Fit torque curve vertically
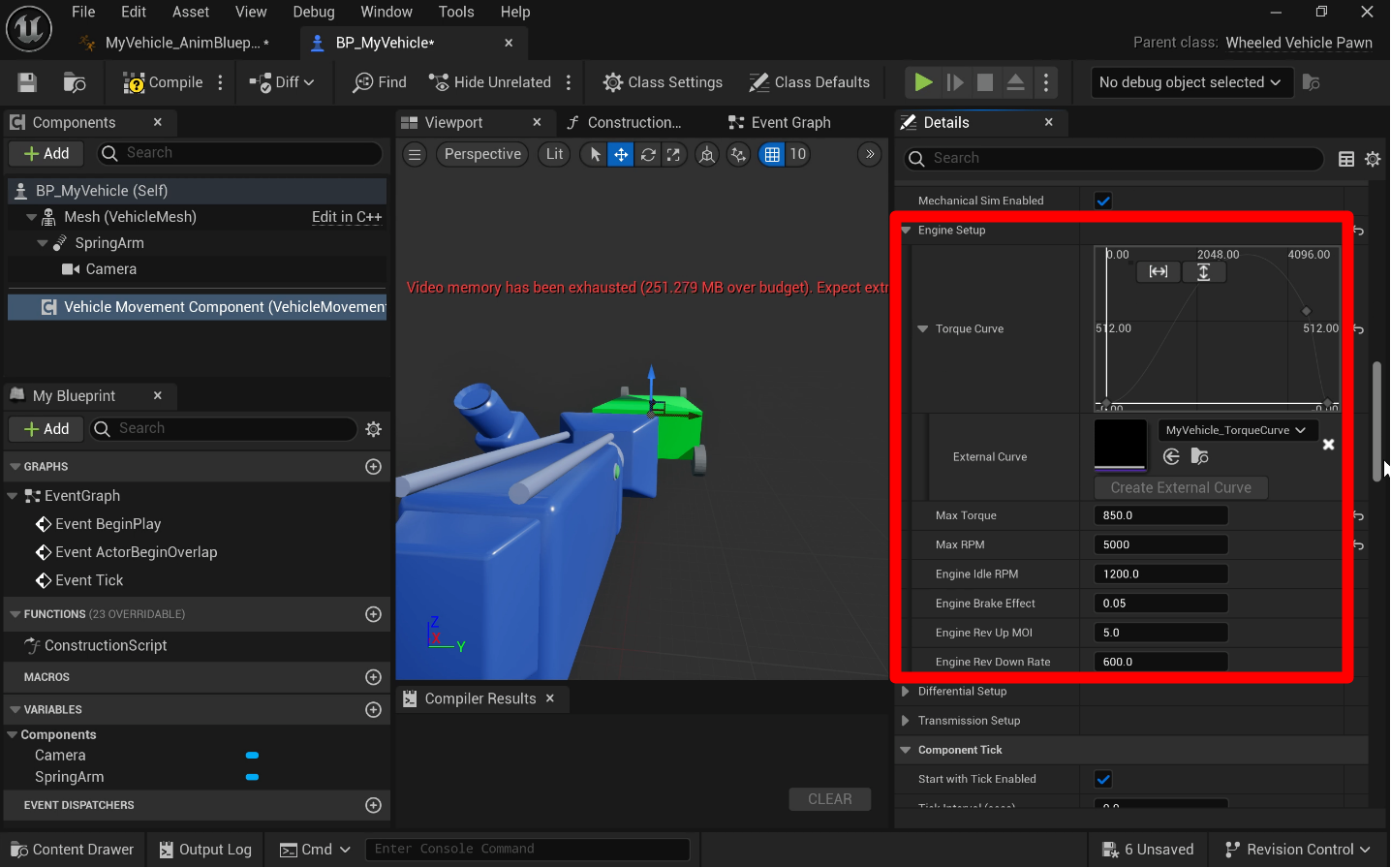Screen dimensions: 1391x868 click(x=1204, y=272)
